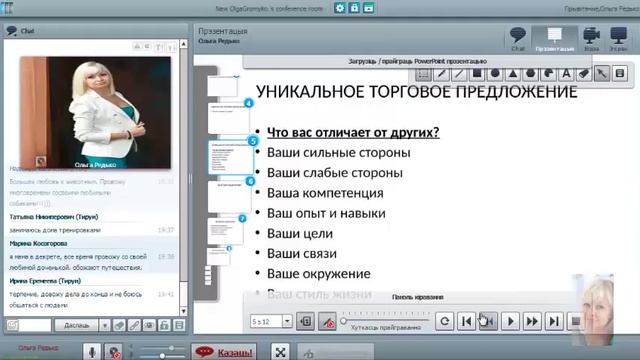Click the lock icon in top bar
The image size is (640, 360).
pyautogui.click(x=354, y=8)
